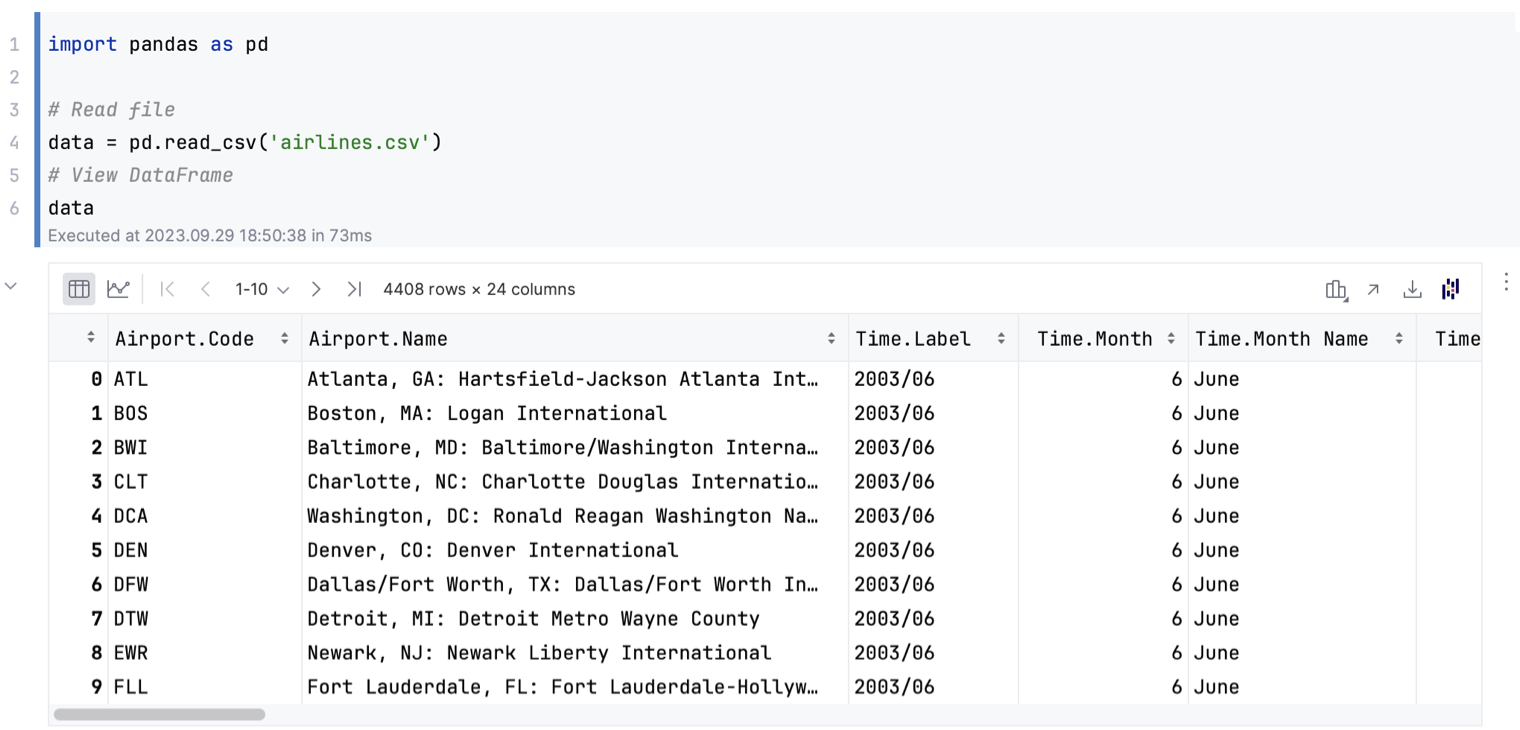Open the chart visualization view
This screenshot has height=730, width=1520.
click(119, 288)
